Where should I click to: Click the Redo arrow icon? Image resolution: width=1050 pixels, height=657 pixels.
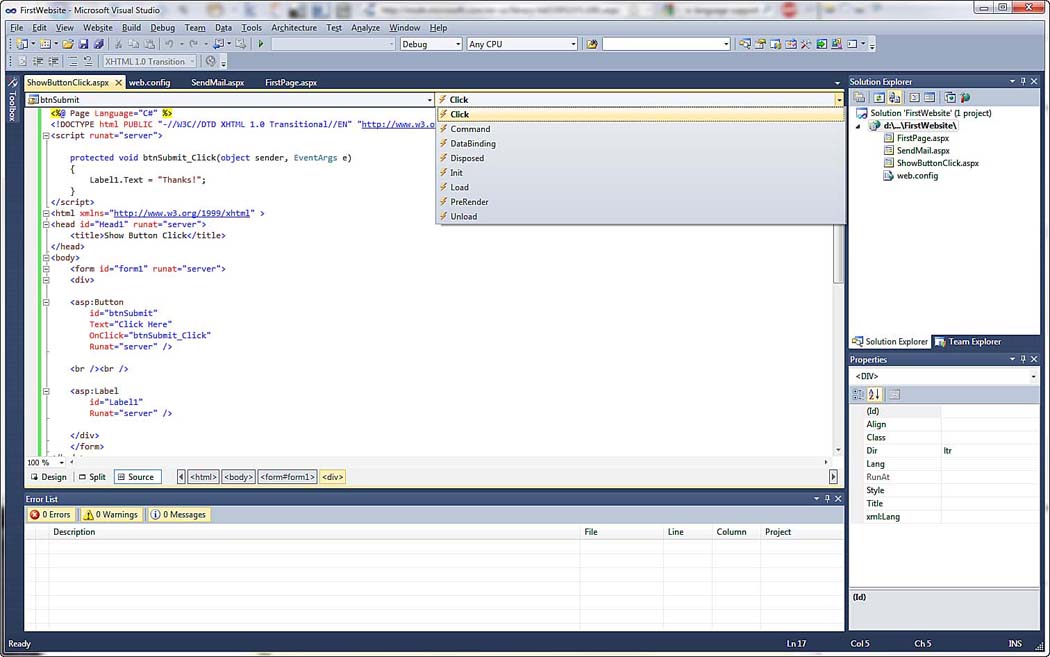193,44
